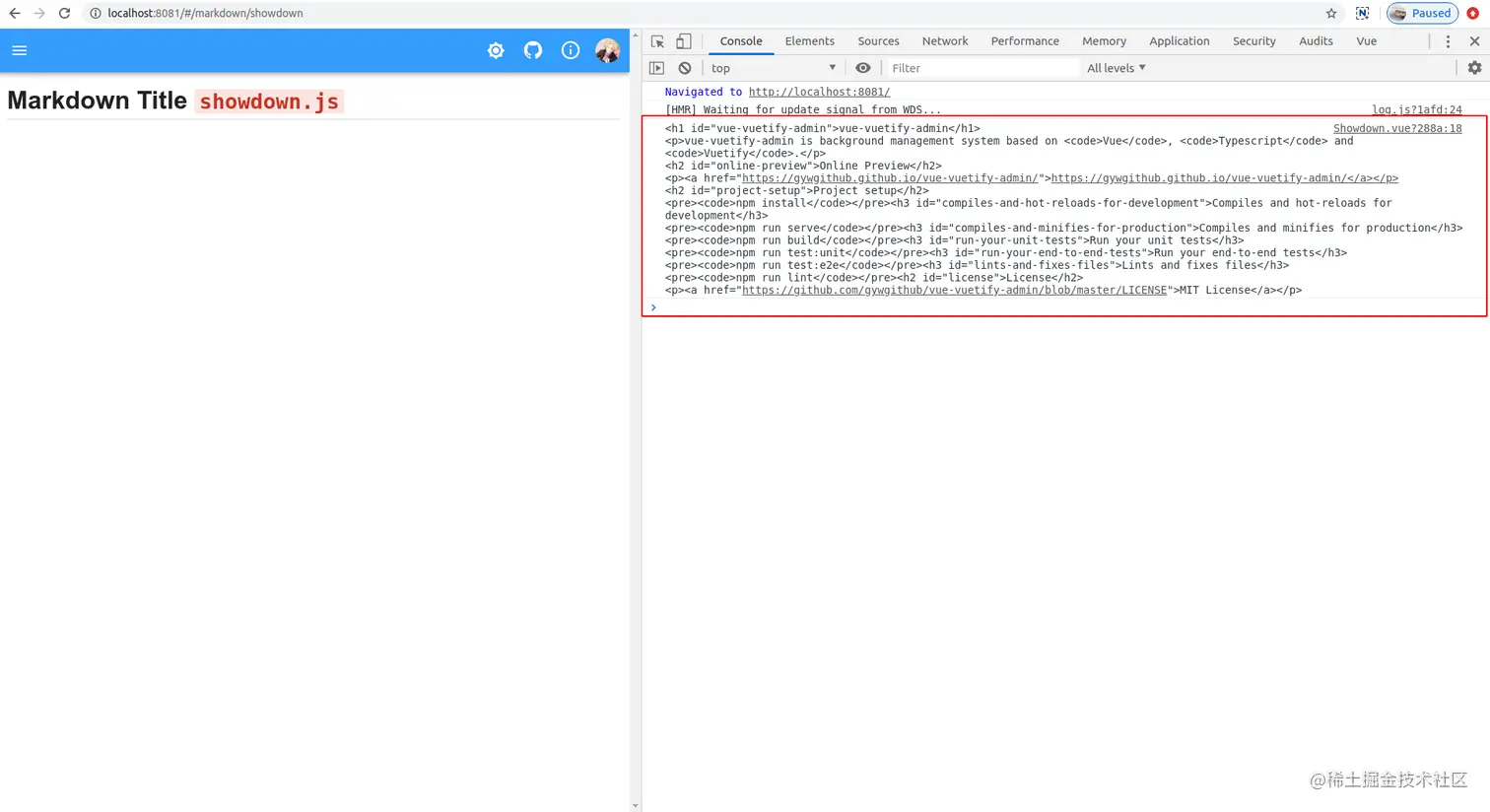Switch to the Elements tab
Viewport: 1490px width, 812px height.
[x=810, y=41]
